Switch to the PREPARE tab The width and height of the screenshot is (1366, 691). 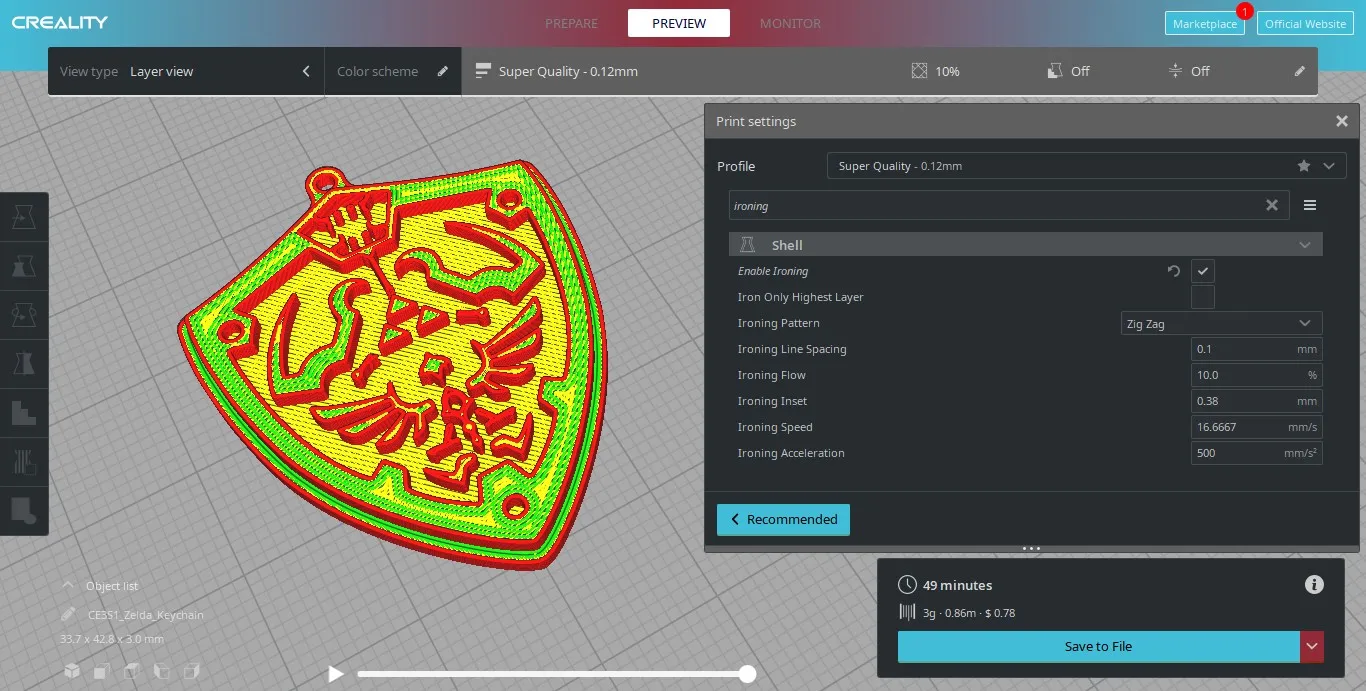coord(572,23)
